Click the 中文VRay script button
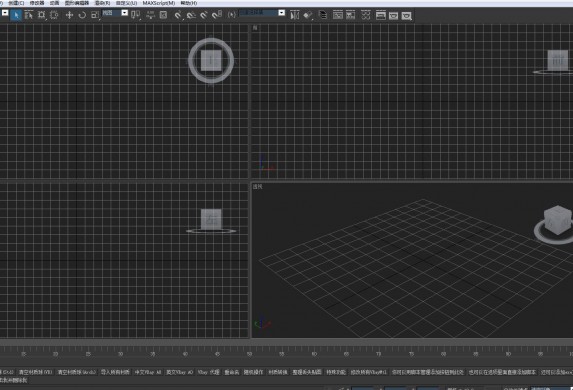This screenshot has height=390, width=573. [148, 372]
